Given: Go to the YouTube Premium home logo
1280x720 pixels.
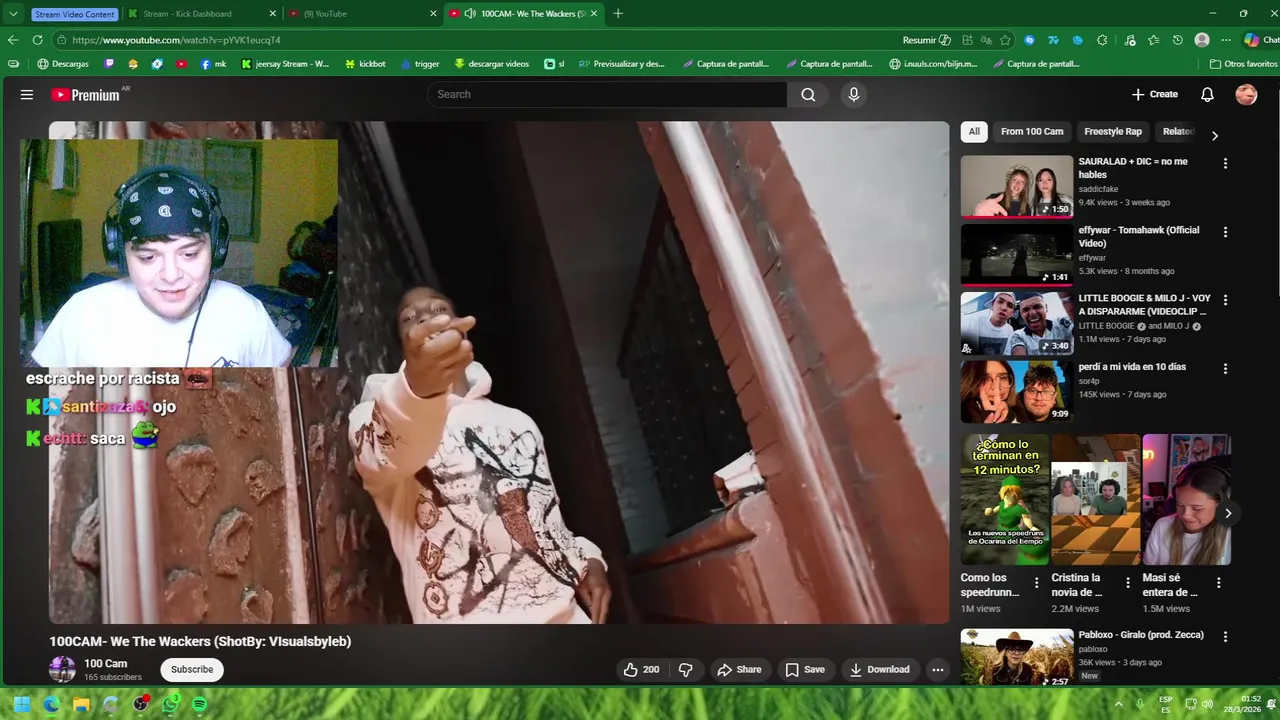Looking at the screenshot, I should tap(87, 95).
